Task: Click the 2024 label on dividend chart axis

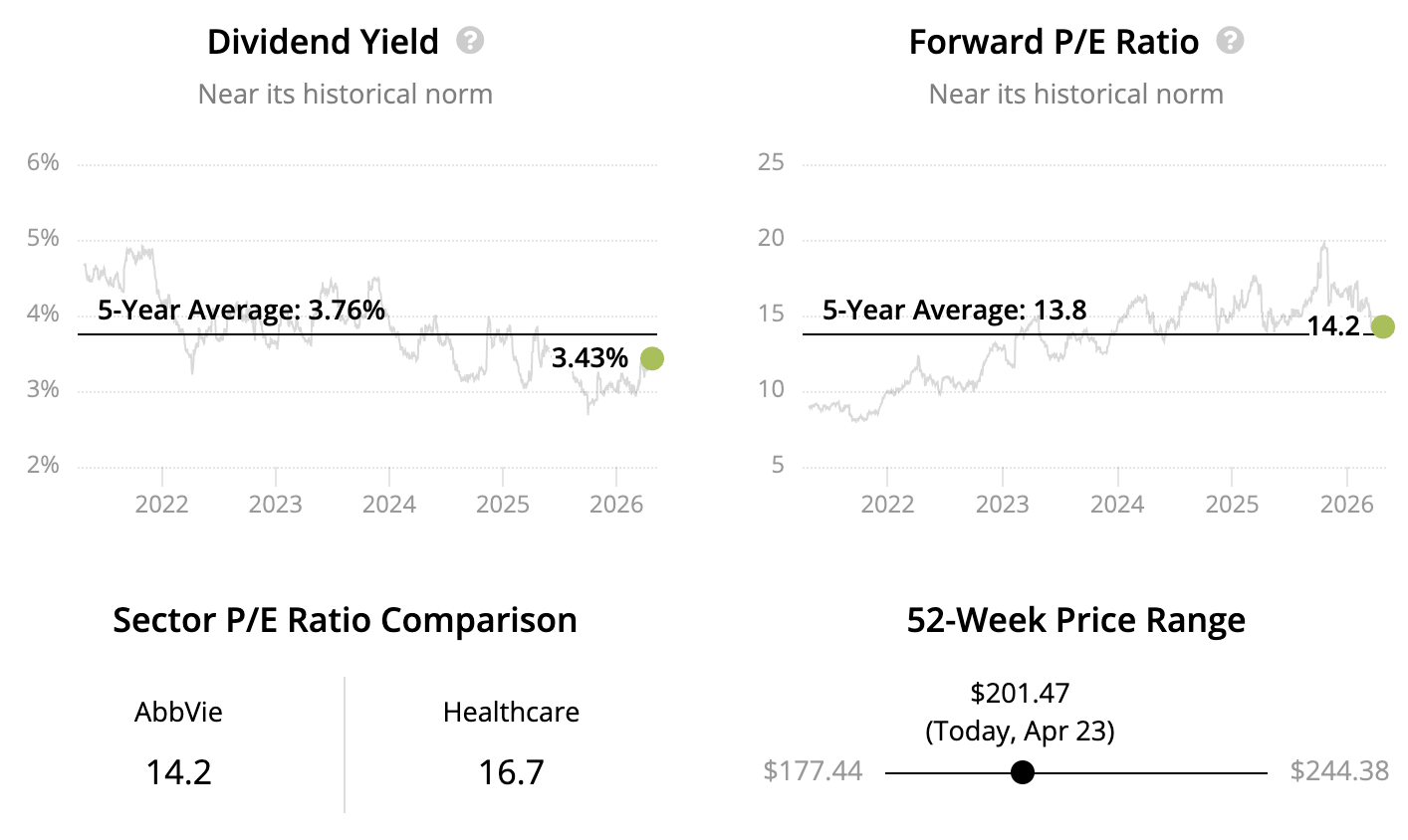Action: tap(388, 504)
